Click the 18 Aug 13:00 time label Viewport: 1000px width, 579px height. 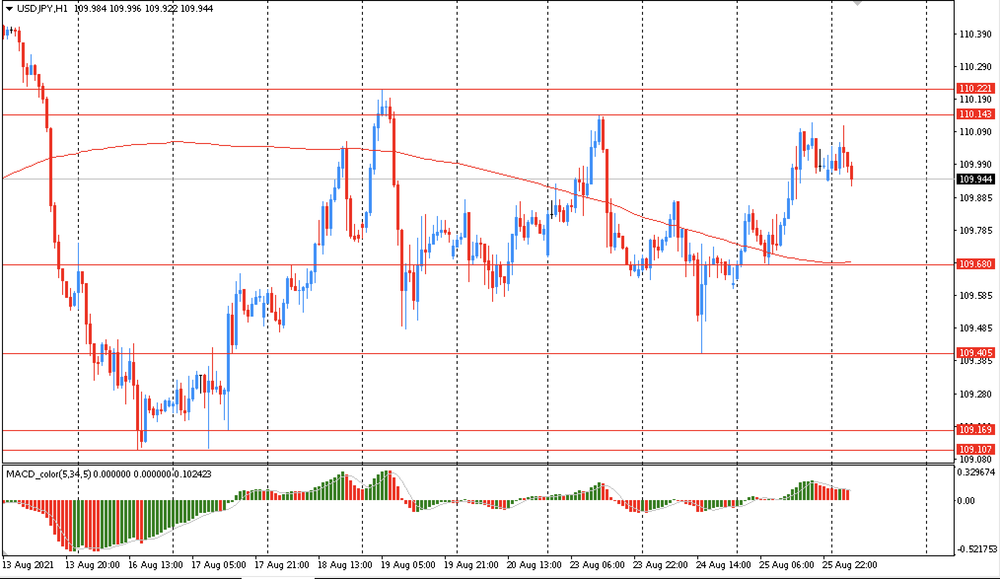coord(344,565)
